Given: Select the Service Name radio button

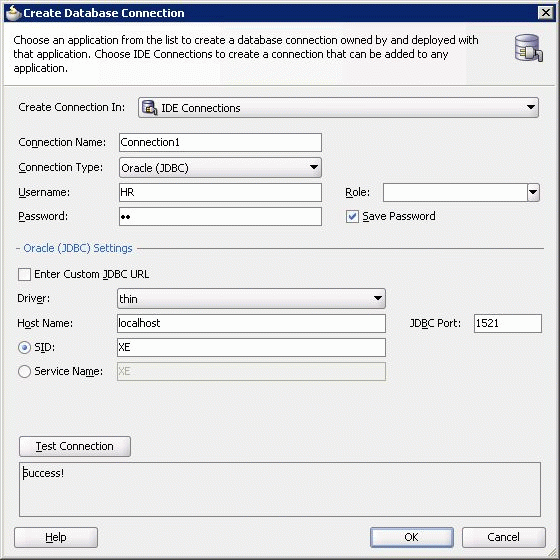Looking at the screenshot, I should coord(24,371).
